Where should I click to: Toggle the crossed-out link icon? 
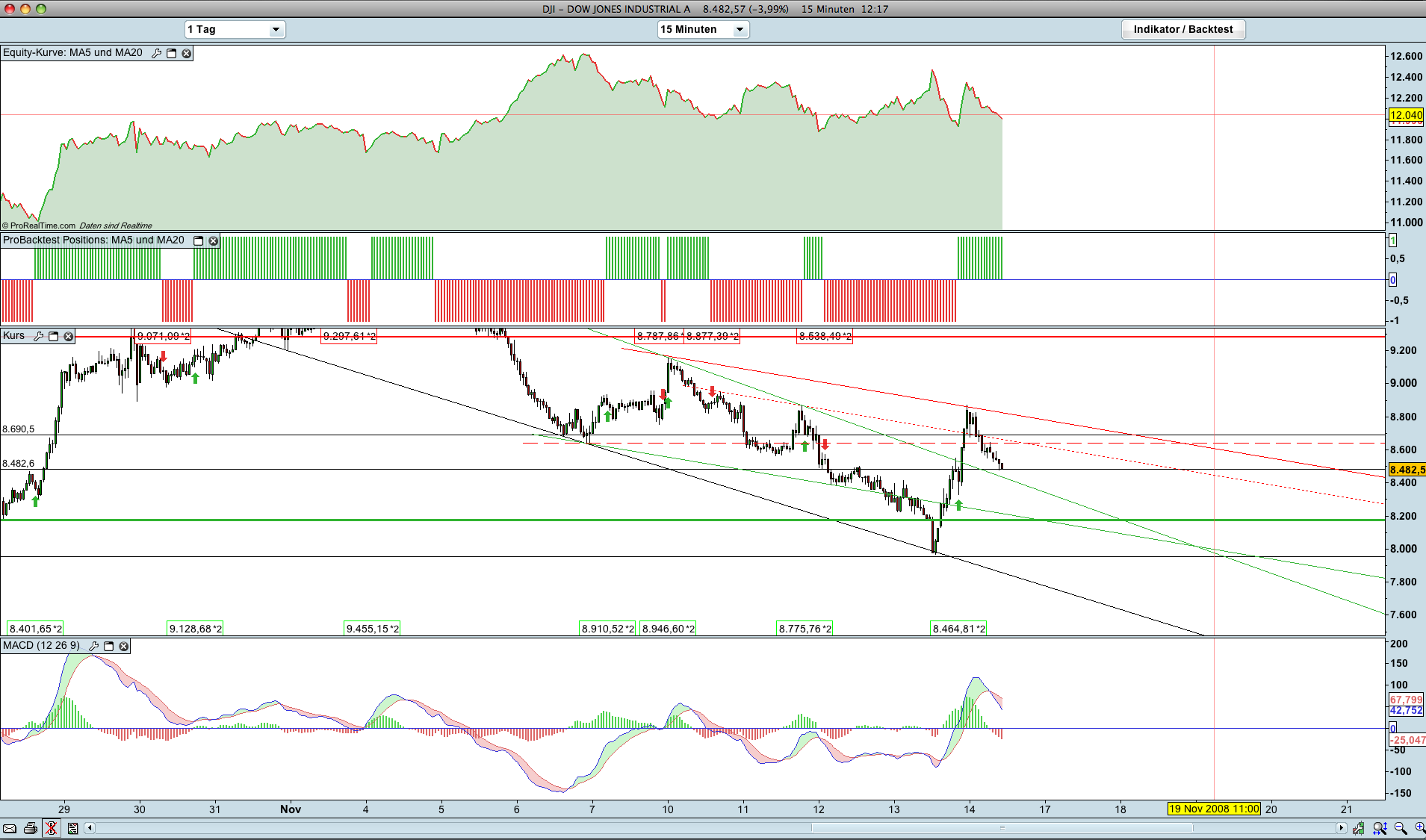click(x=51, y=828)
